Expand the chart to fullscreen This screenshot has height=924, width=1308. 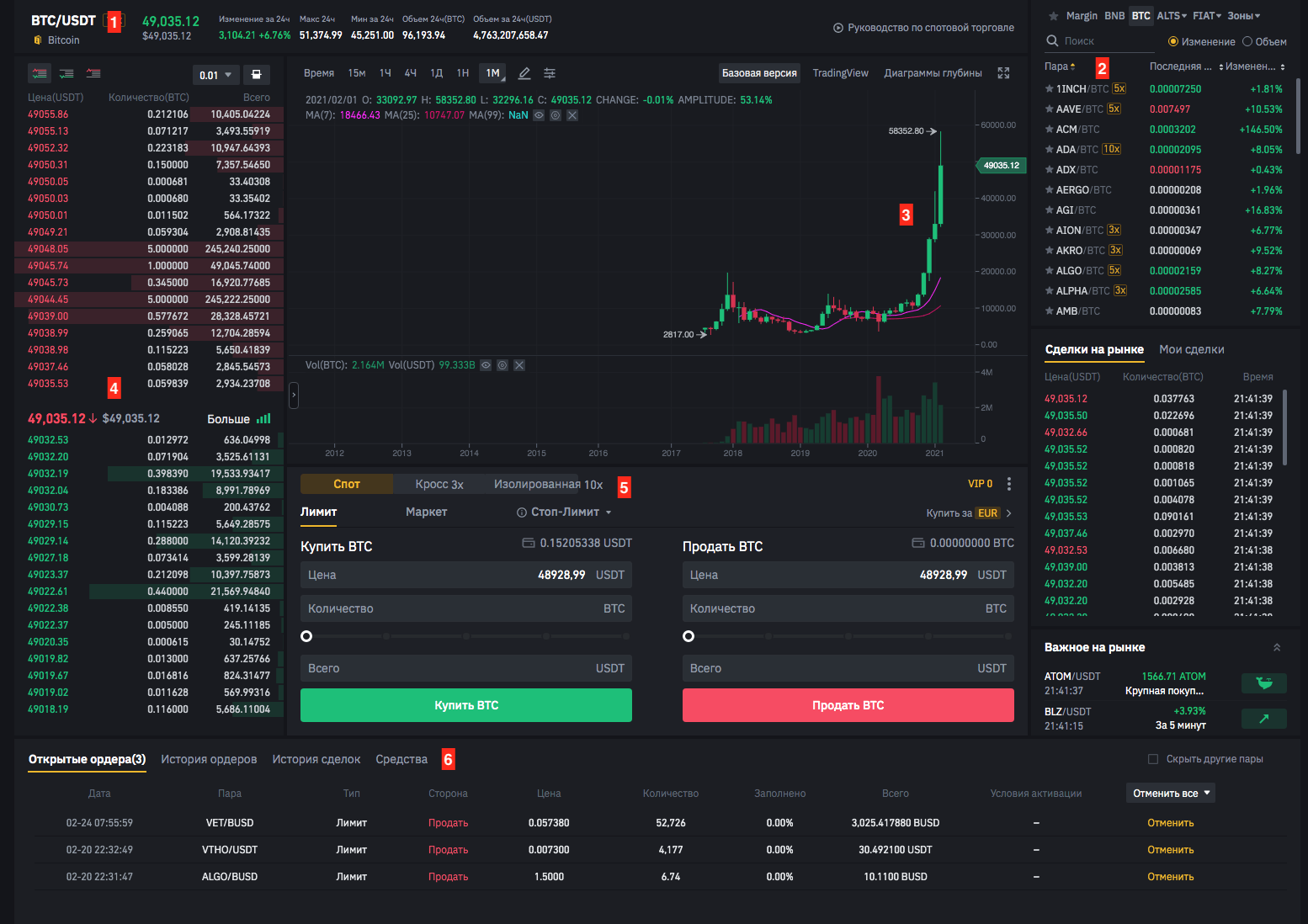(x=1003, y=73)
